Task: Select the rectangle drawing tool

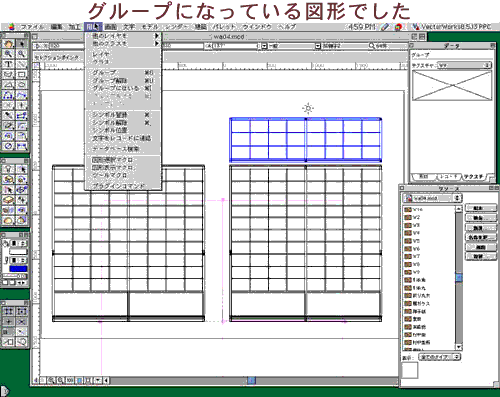Action: pos(22,74)
